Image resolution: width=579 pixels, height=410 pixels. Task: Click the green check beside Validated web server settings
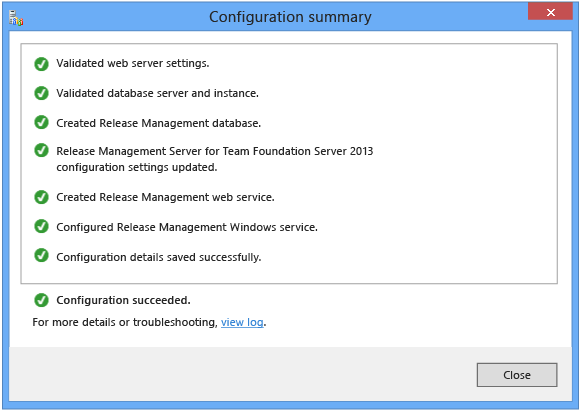(x=41, y=64)
